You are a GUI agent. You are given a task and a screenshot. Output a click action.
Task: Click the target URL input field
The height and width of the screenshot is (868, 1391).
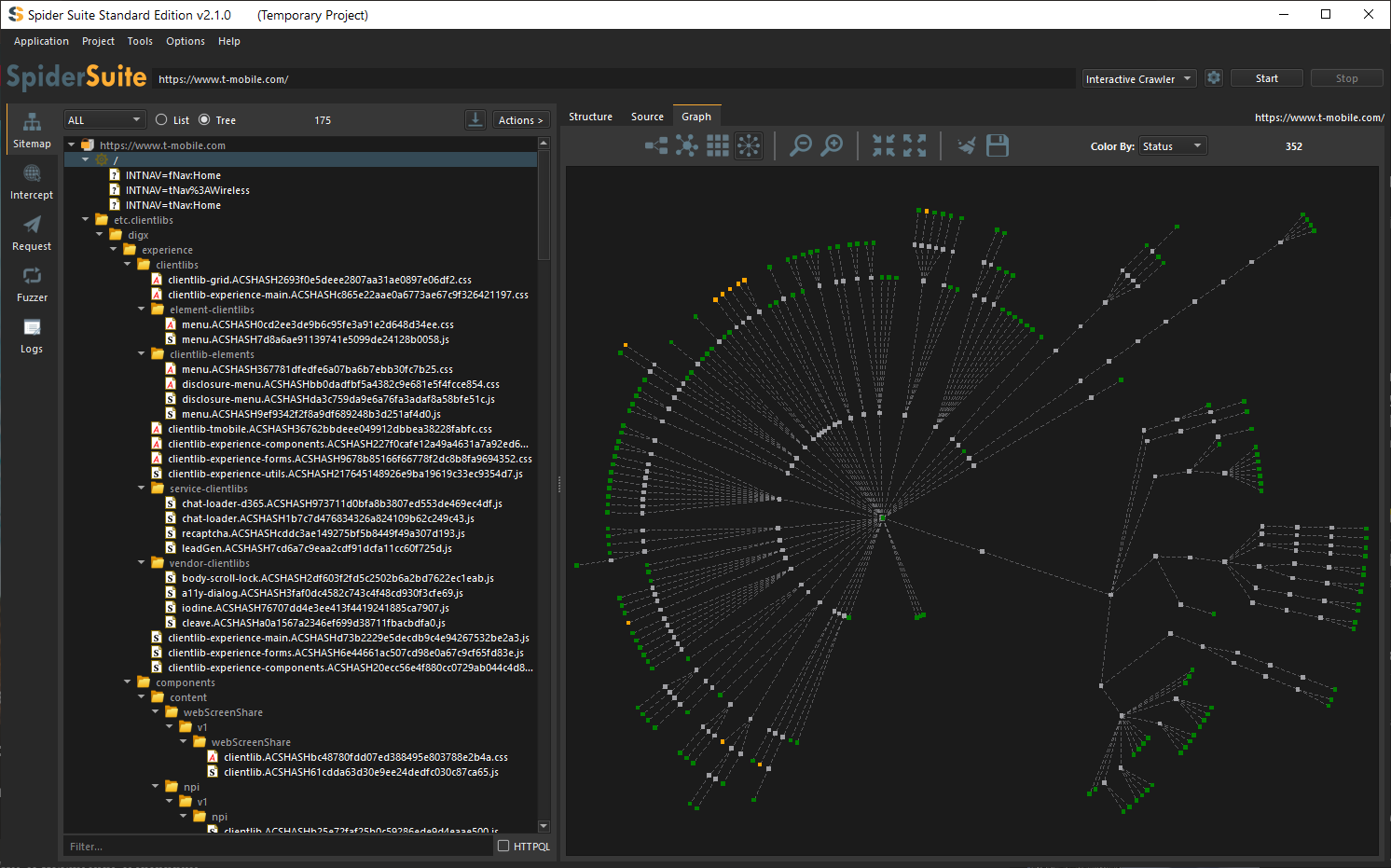[x=613, y=79]
